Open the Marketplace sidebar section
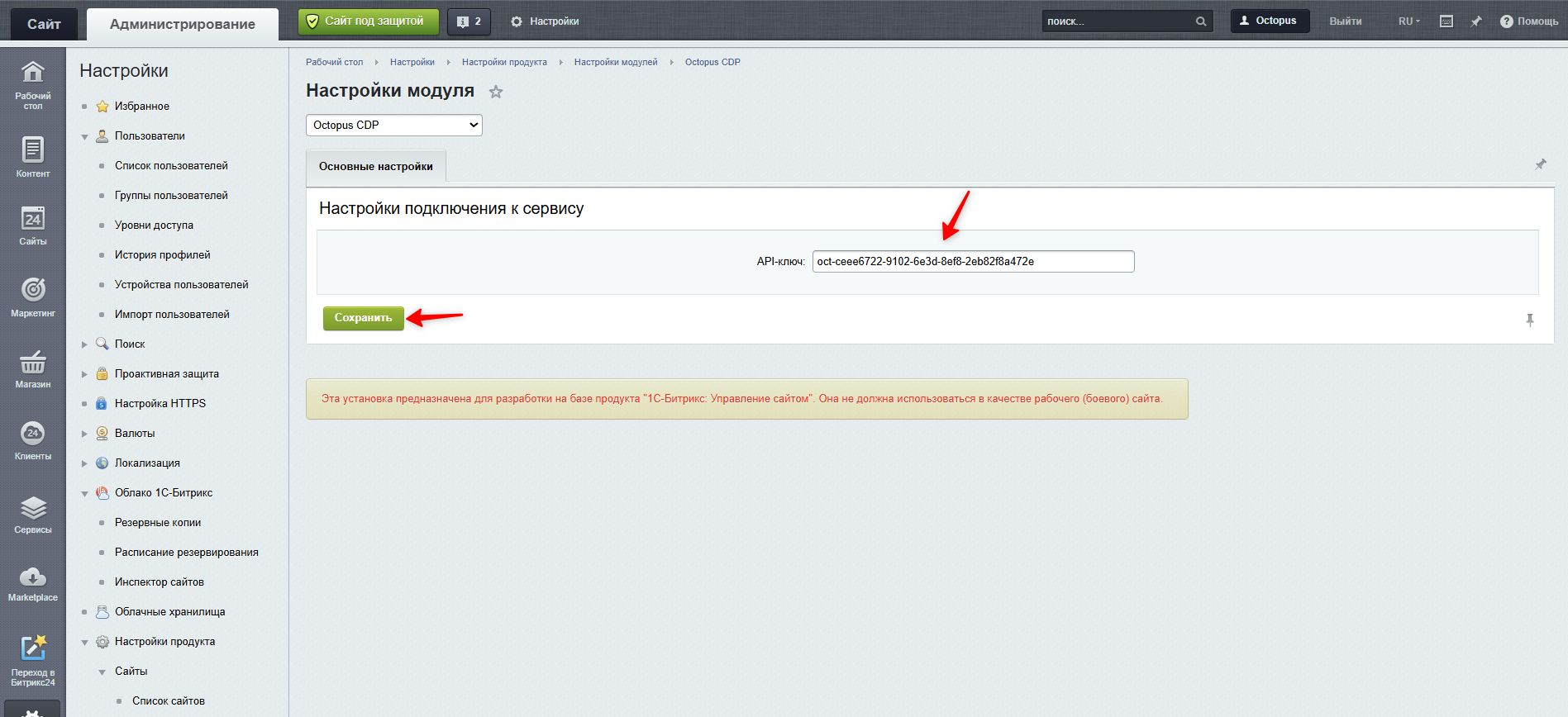 (32, 585)
